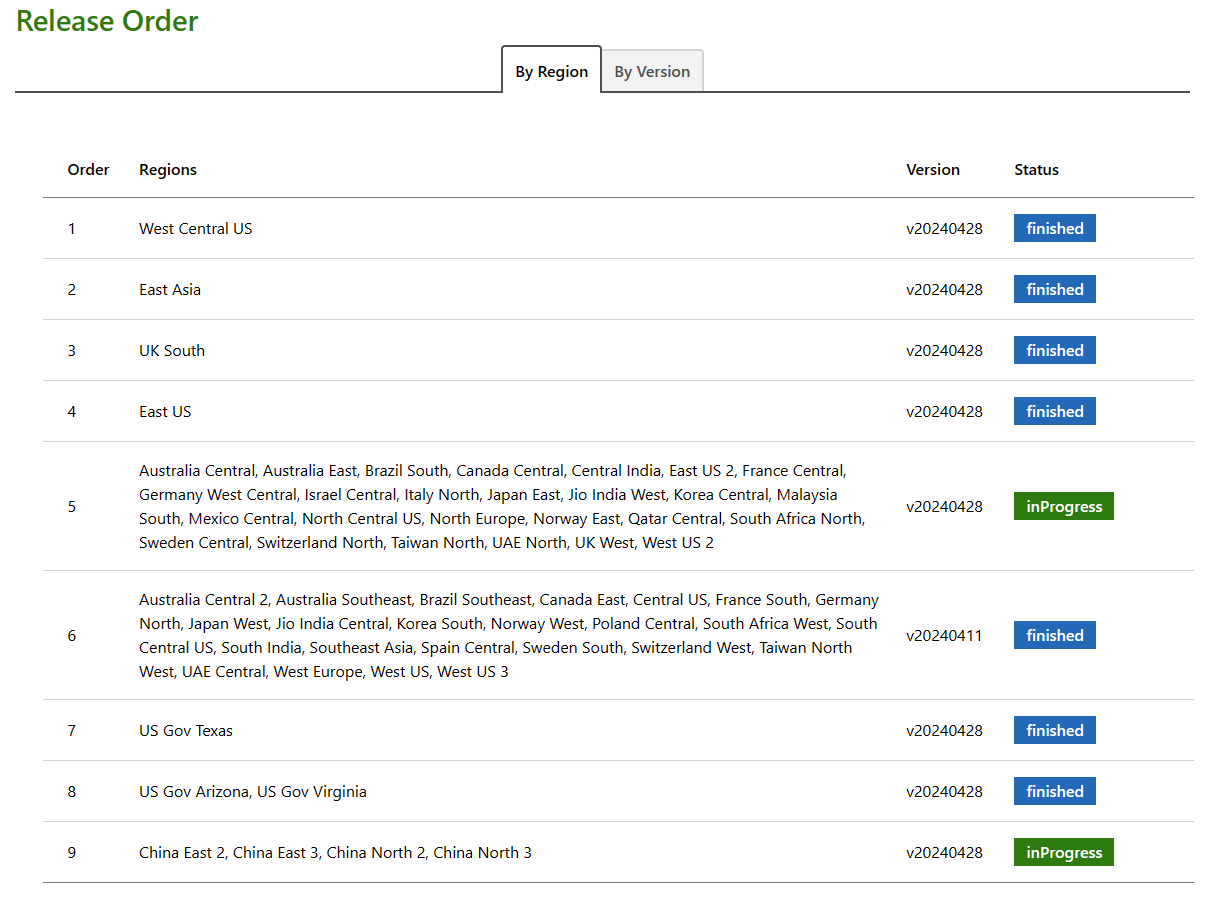Click the finished status for UK South
Viewport: 1221px width, 902px height.
point(1054,350)
